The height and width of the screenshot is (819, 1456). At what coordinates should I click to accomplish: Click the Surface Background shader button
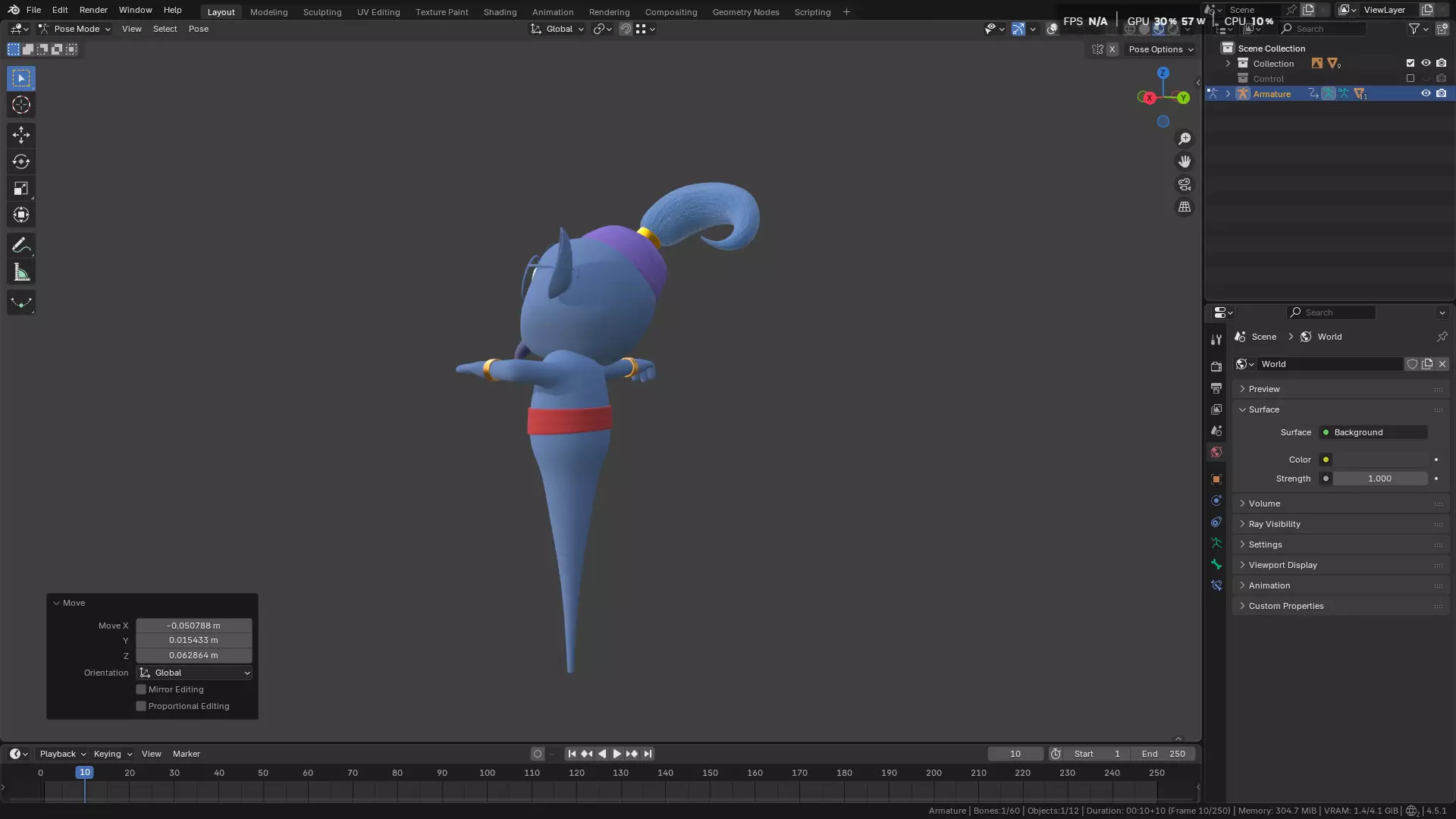coord(1373,432)
